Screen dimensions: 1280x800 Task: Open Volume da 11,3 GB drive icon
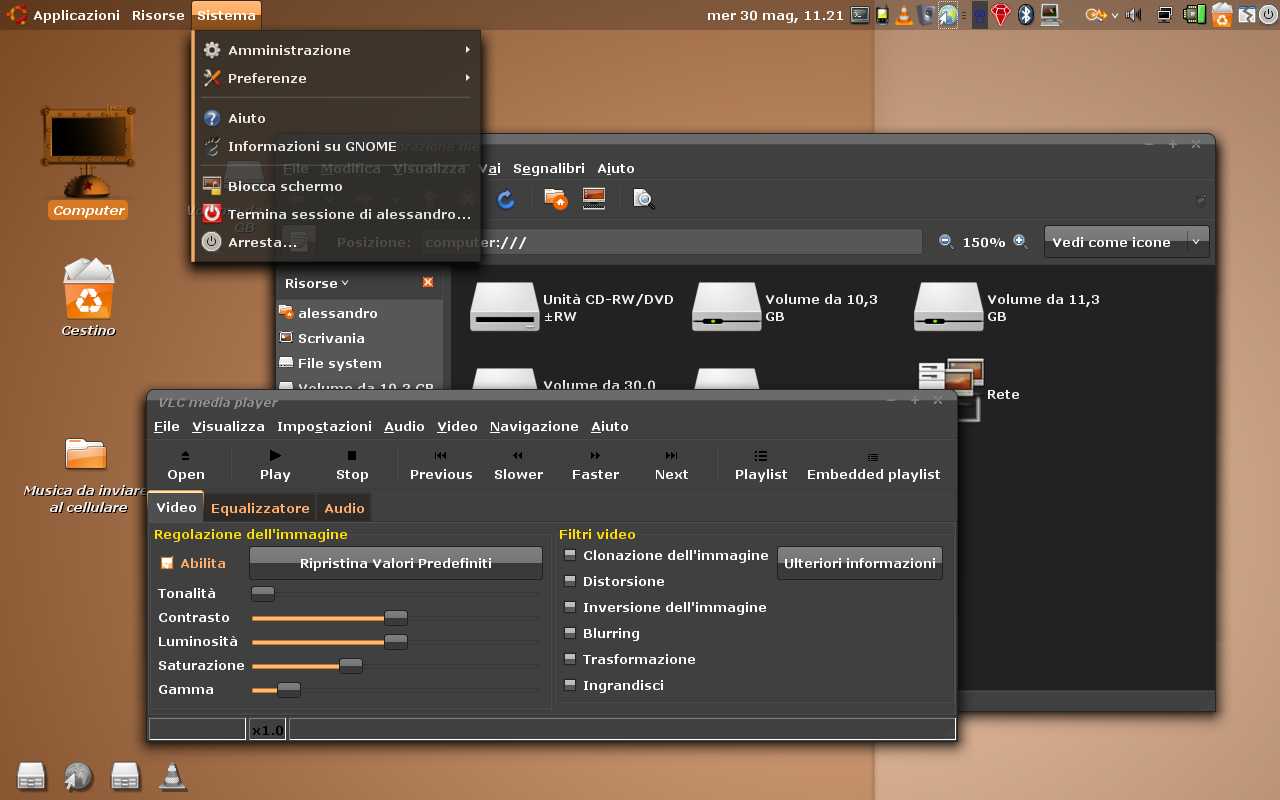click(x=949, y=307)
